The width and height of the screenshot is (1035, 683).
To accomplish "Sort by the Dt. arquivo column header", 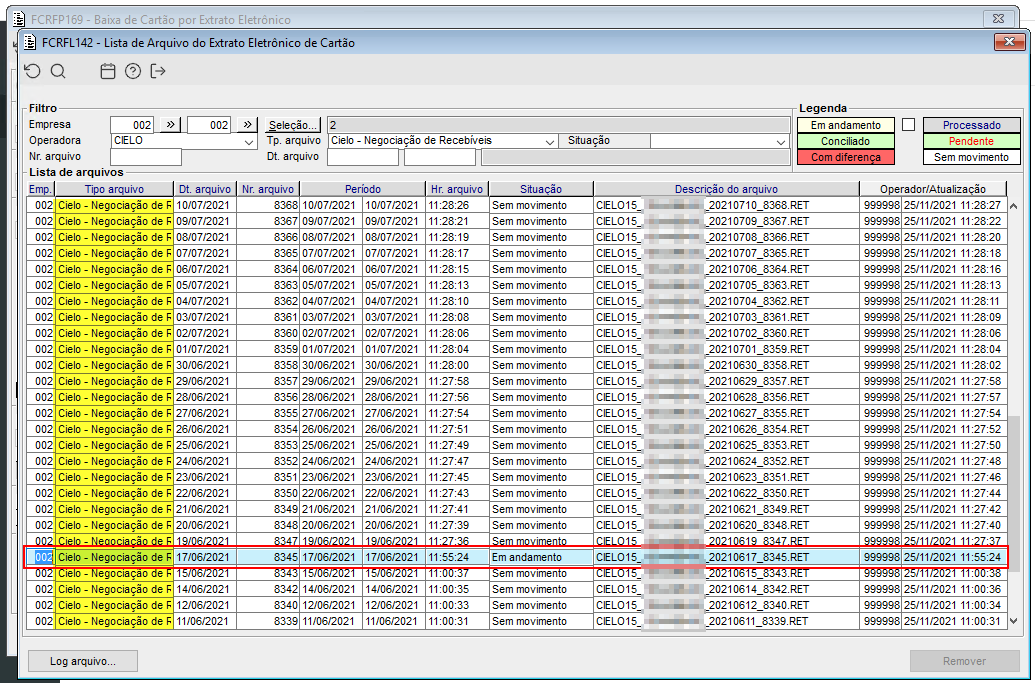I will pyautogui.click(x=205, y=189).
